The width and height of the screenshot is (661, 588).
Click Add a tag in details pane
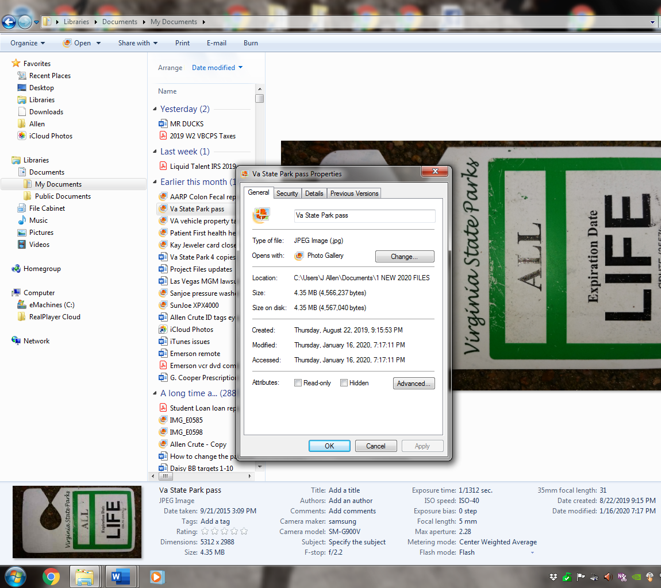tap(215, 521)
